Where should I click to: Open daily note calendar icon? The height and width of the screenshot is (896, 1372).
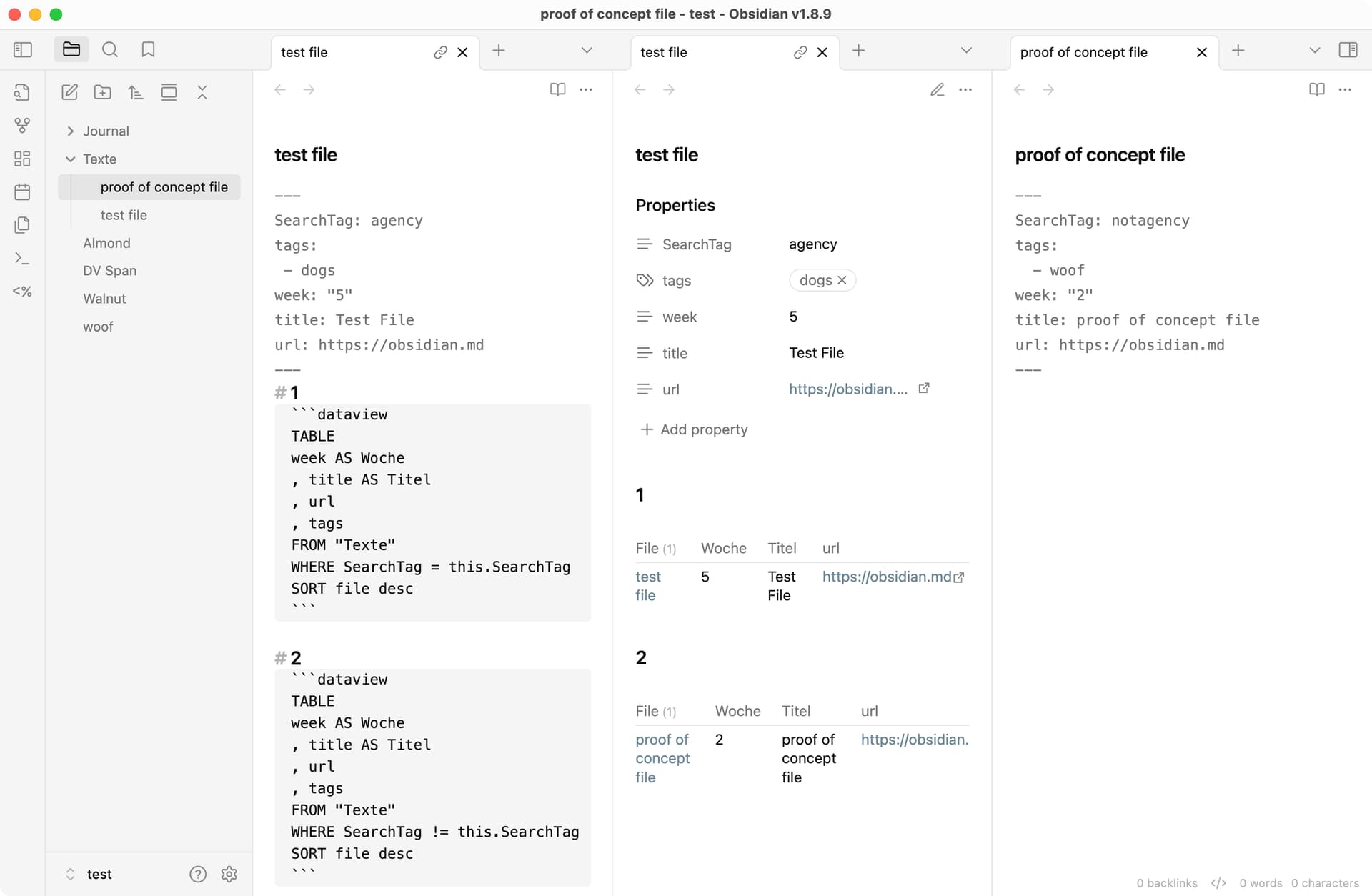pyautogui.click(x=22, y=191)
